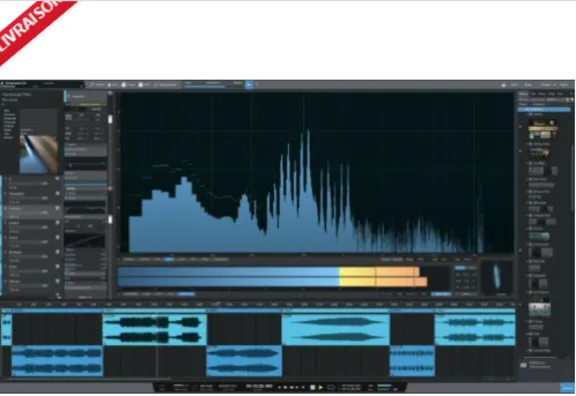Click the blue highlighted button in the top toolbar

[x=249, y=84]
